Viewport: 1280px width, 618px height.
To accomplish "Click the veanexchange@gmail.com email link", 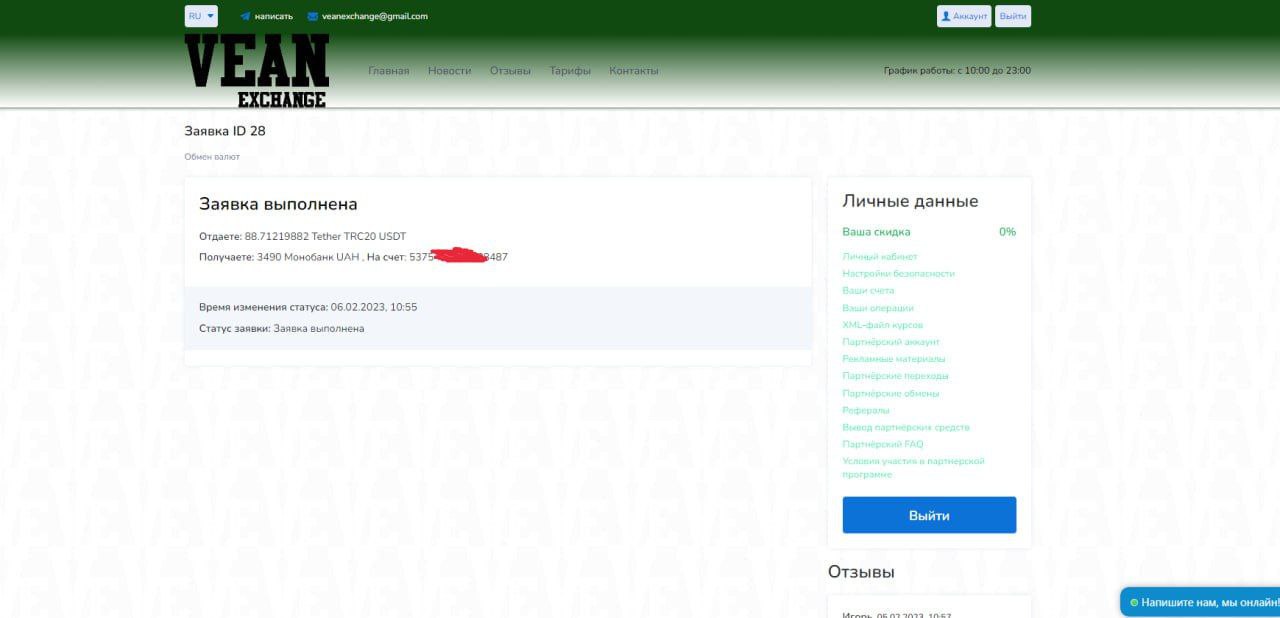I will pos(375,16).
